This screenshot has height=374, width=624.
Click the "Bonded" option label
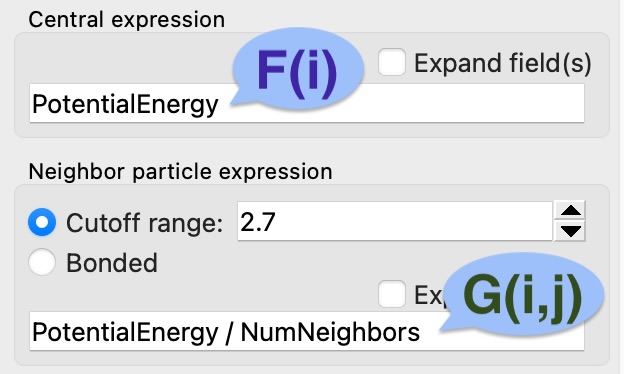112,263
